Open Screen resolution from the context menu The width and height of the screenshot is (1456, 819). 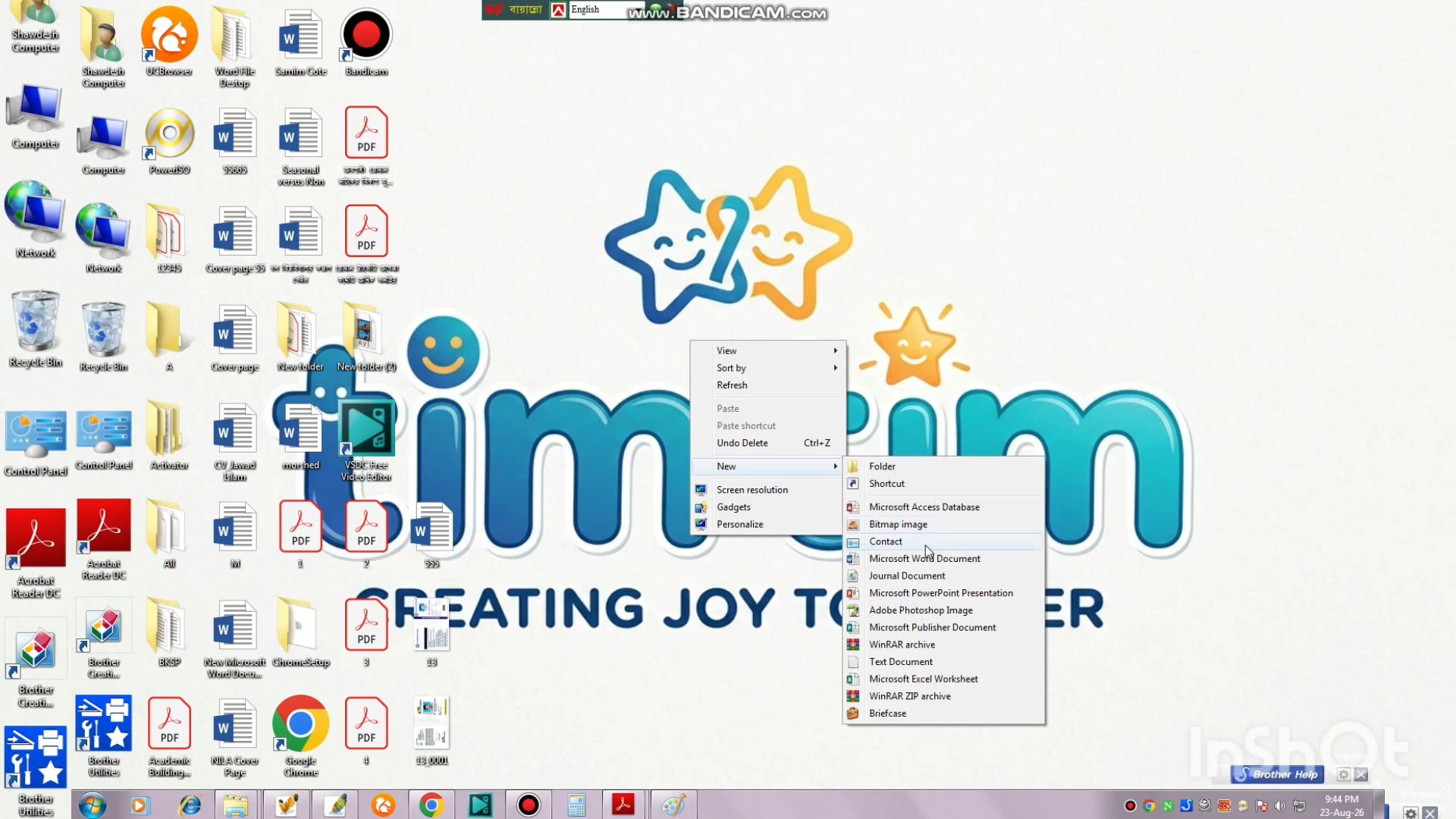point(768,490)
